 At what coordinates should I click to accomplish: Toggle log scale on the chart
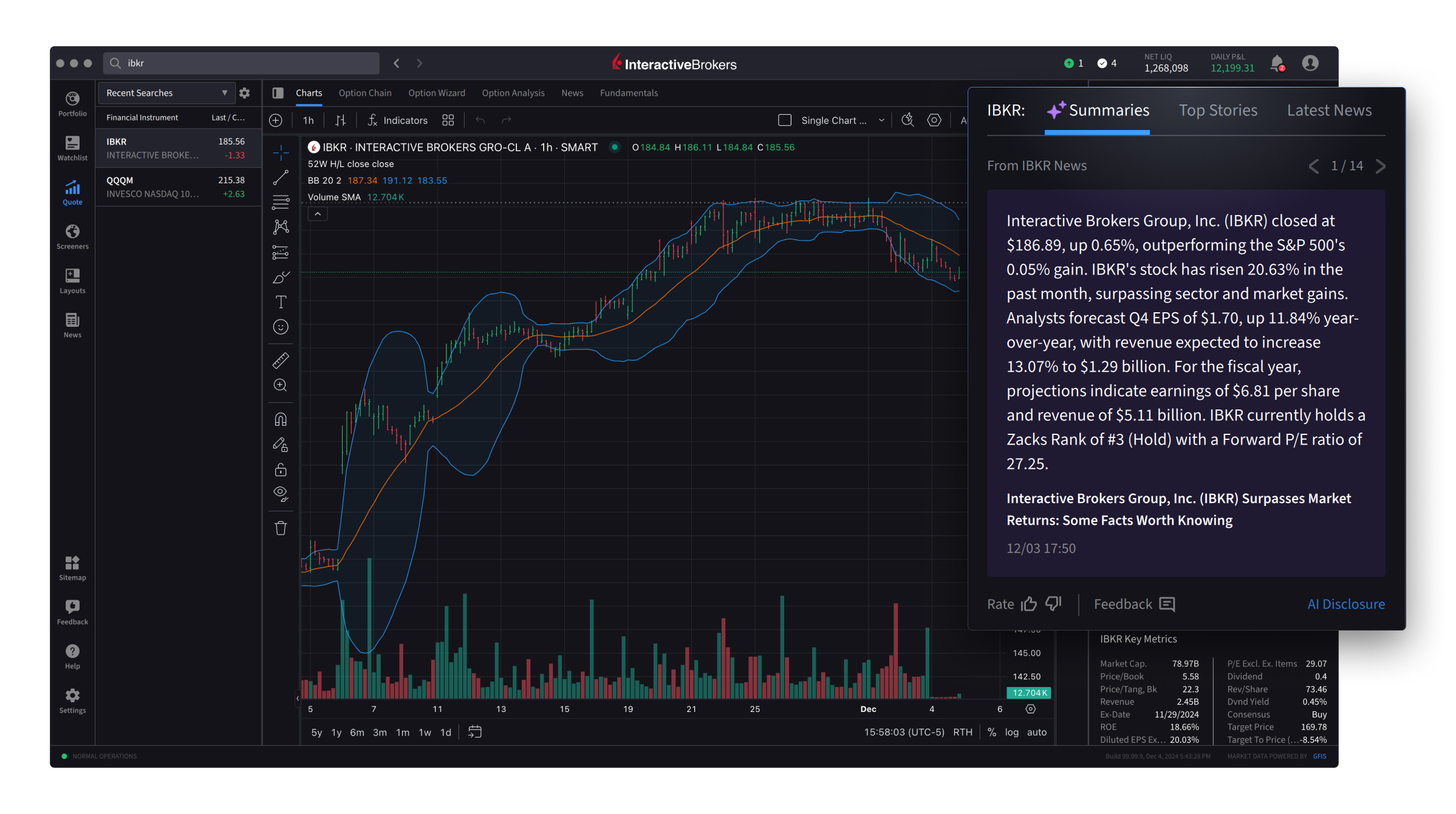coord(1011,732)
